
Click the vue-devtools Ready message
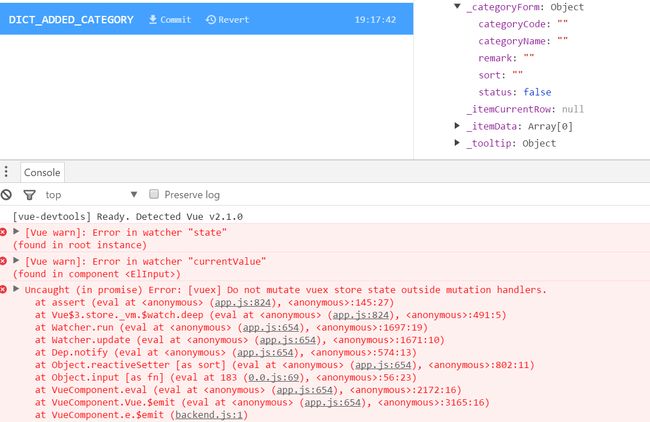pos(128,216)
